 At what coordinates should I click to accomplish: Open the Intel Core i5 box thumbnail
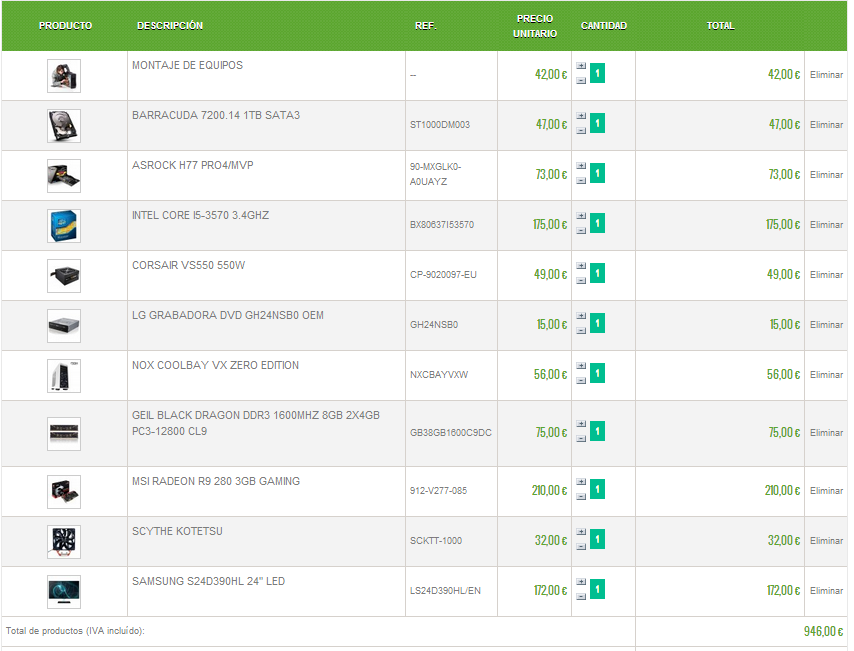64,227
